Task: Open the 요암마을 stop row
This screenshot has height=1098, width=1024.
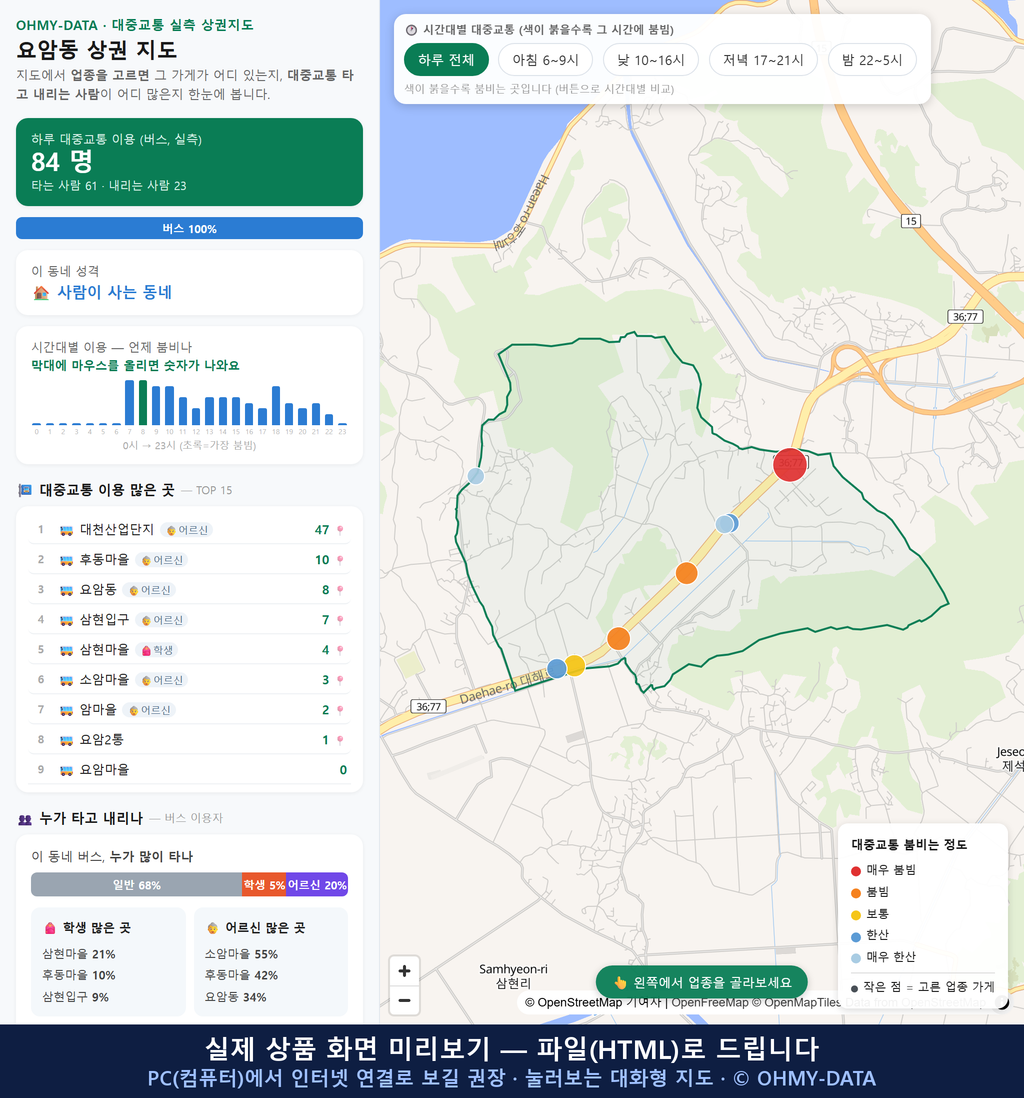Action: pyautogui.click(x=189, y=770)
